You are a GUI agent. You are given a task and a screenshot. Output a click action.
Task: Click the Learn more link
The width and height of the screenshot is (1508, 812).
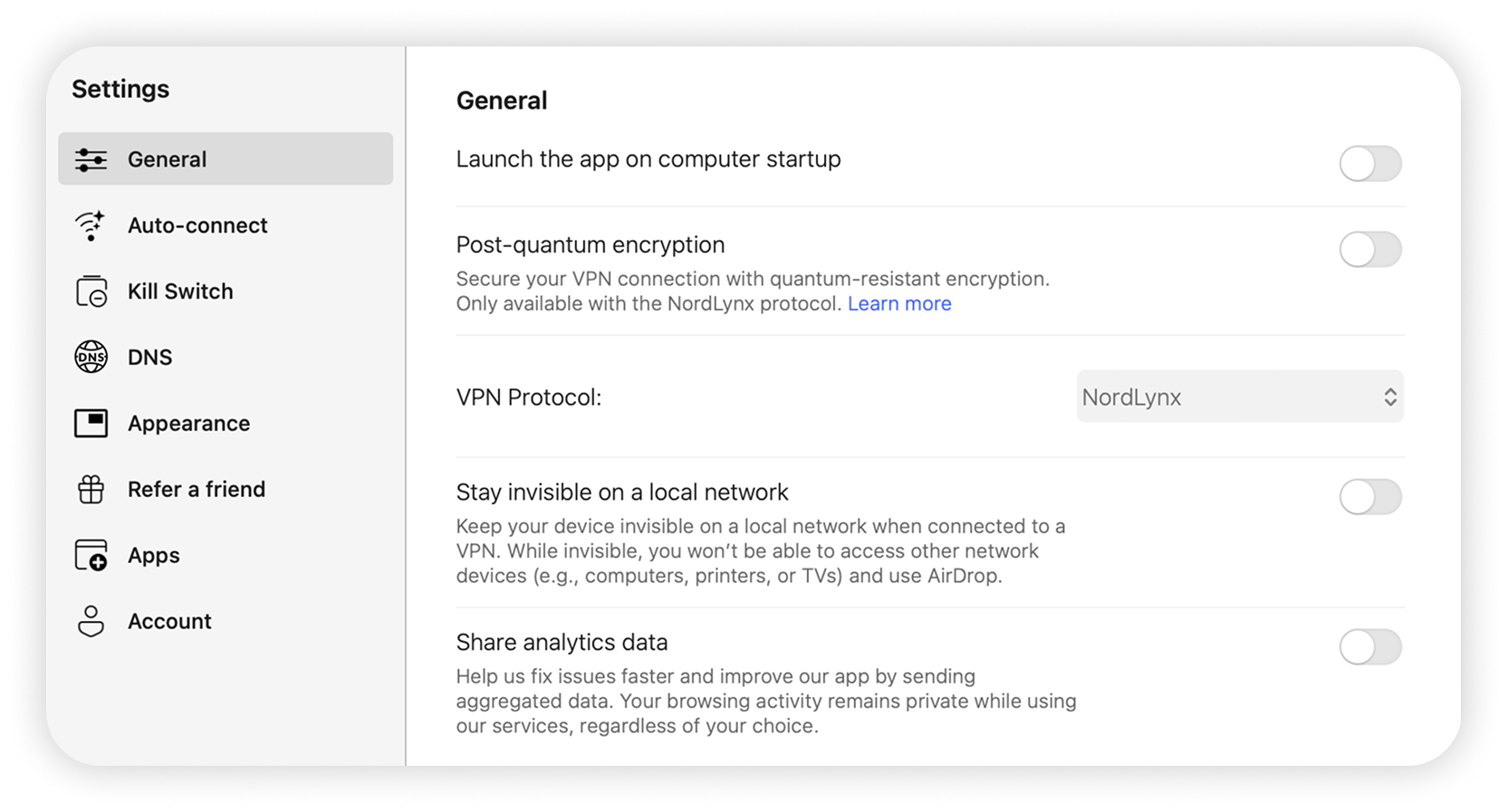(899, 303)
